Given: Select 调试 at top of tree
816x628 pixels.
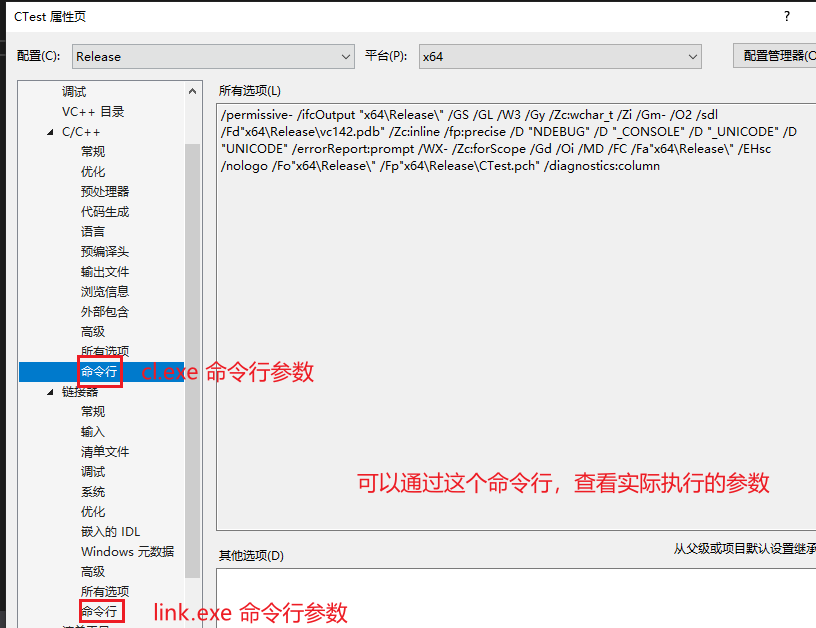Looking at the screenshot, I should (x=74, y=92).
